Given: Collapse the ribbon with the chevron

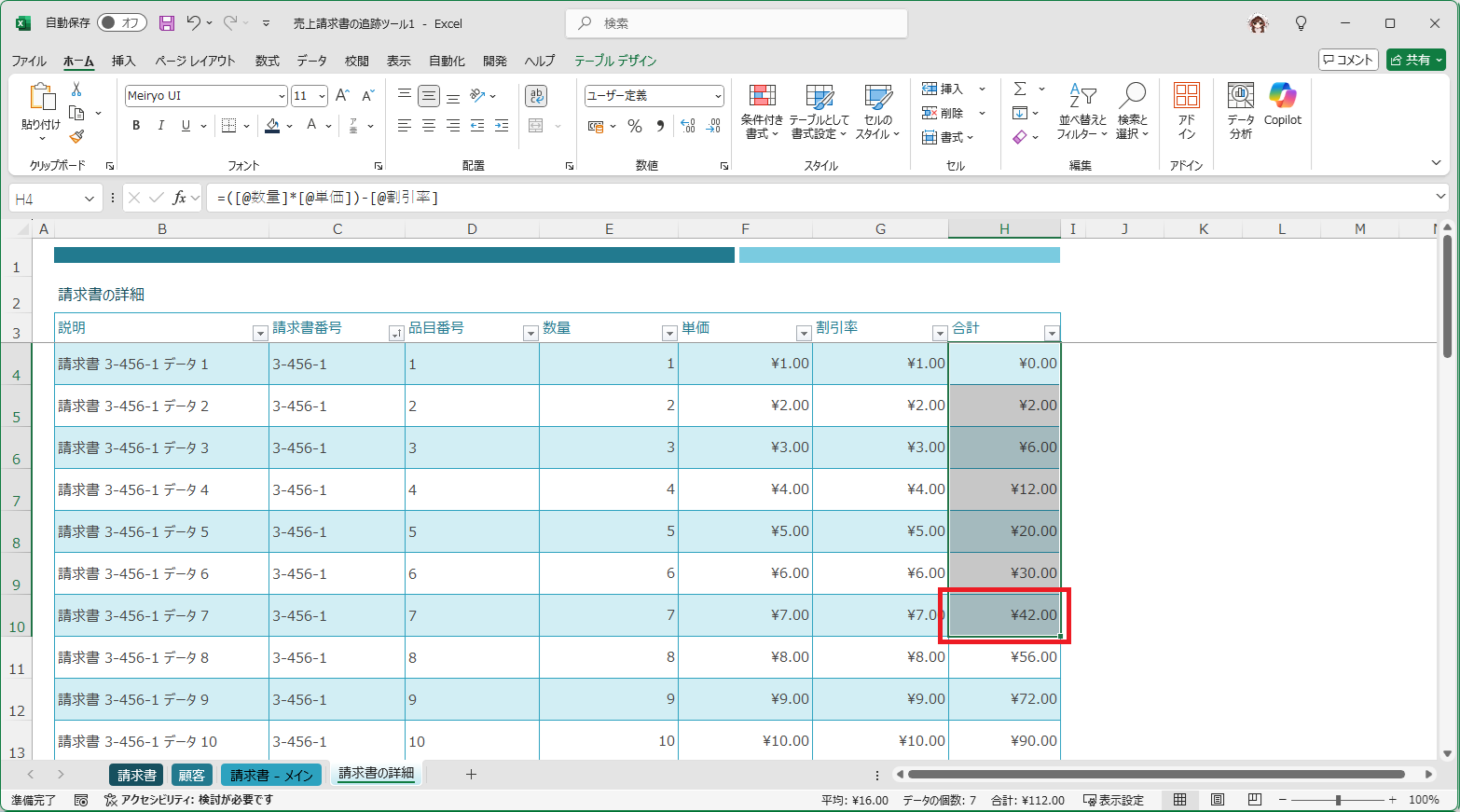Looking at the screenshot, I should tap(1436, 163).
